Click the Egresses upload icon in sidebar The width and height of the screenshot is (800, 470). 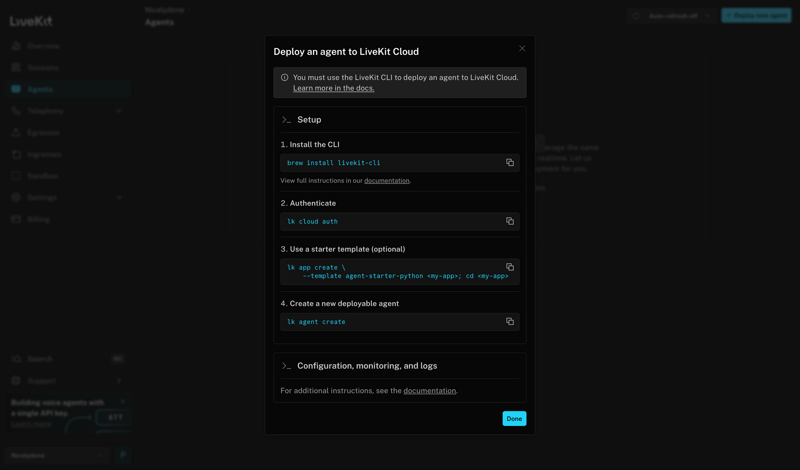(x=16, y=133)
